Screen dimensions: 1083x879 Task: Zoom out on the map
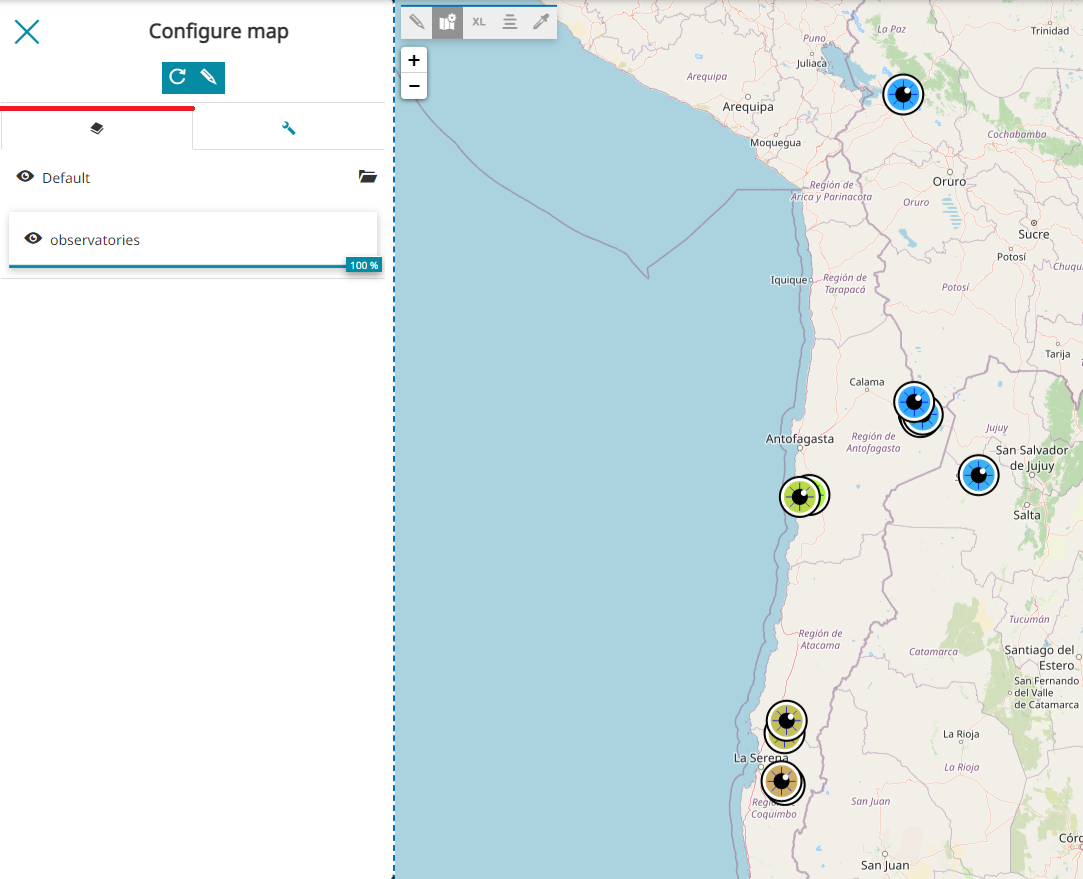tap(414, 86)
